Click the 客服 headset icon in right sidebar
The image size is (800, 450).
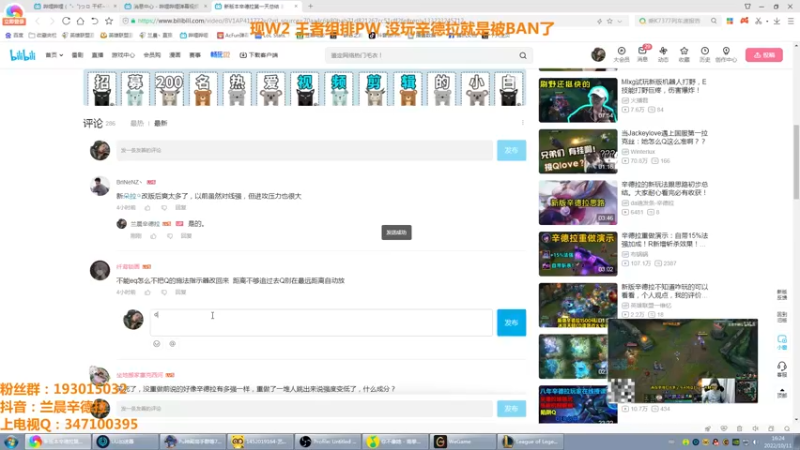[782, 368]
